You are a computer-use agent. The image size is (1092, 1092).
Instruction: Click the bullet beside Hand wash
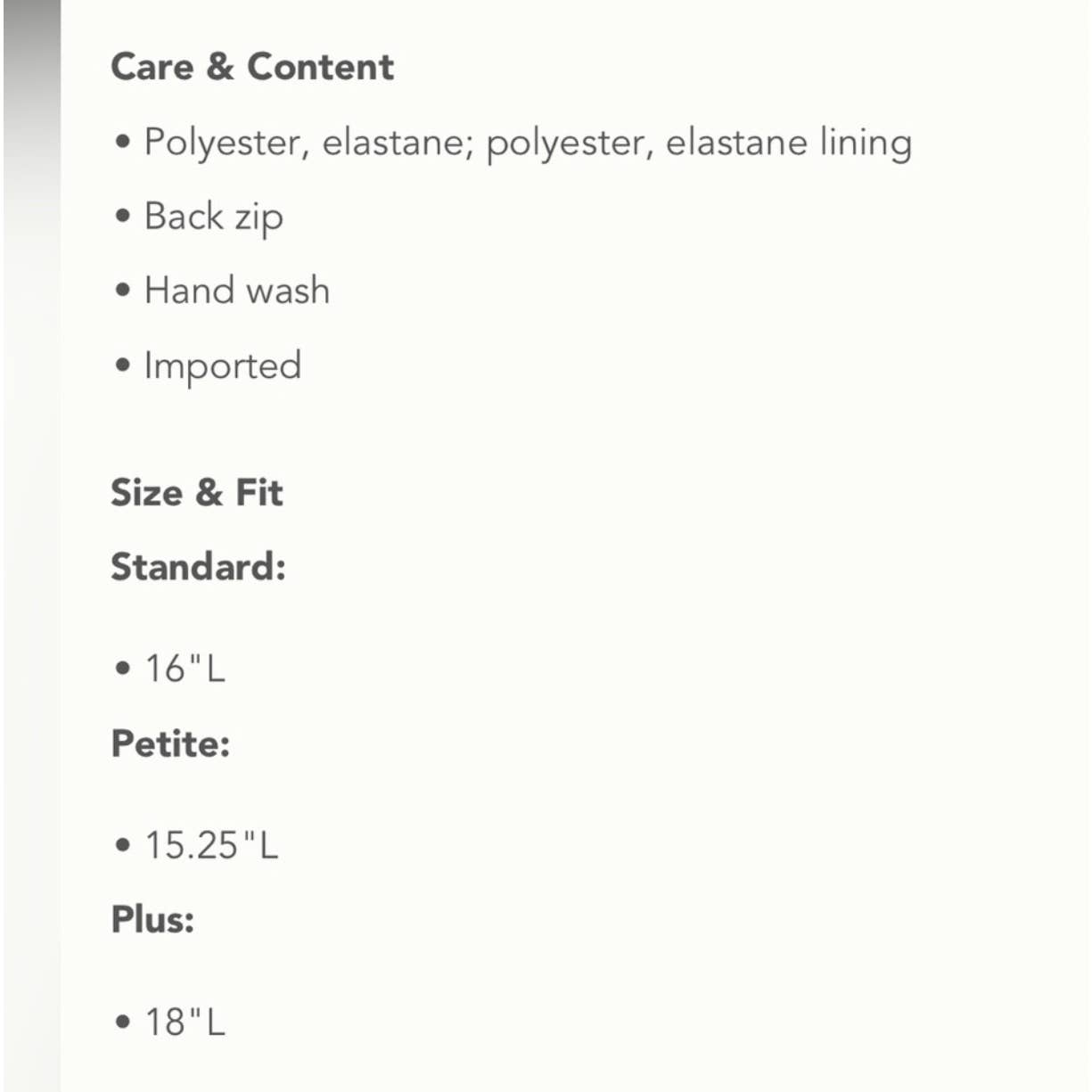[123, 291]
